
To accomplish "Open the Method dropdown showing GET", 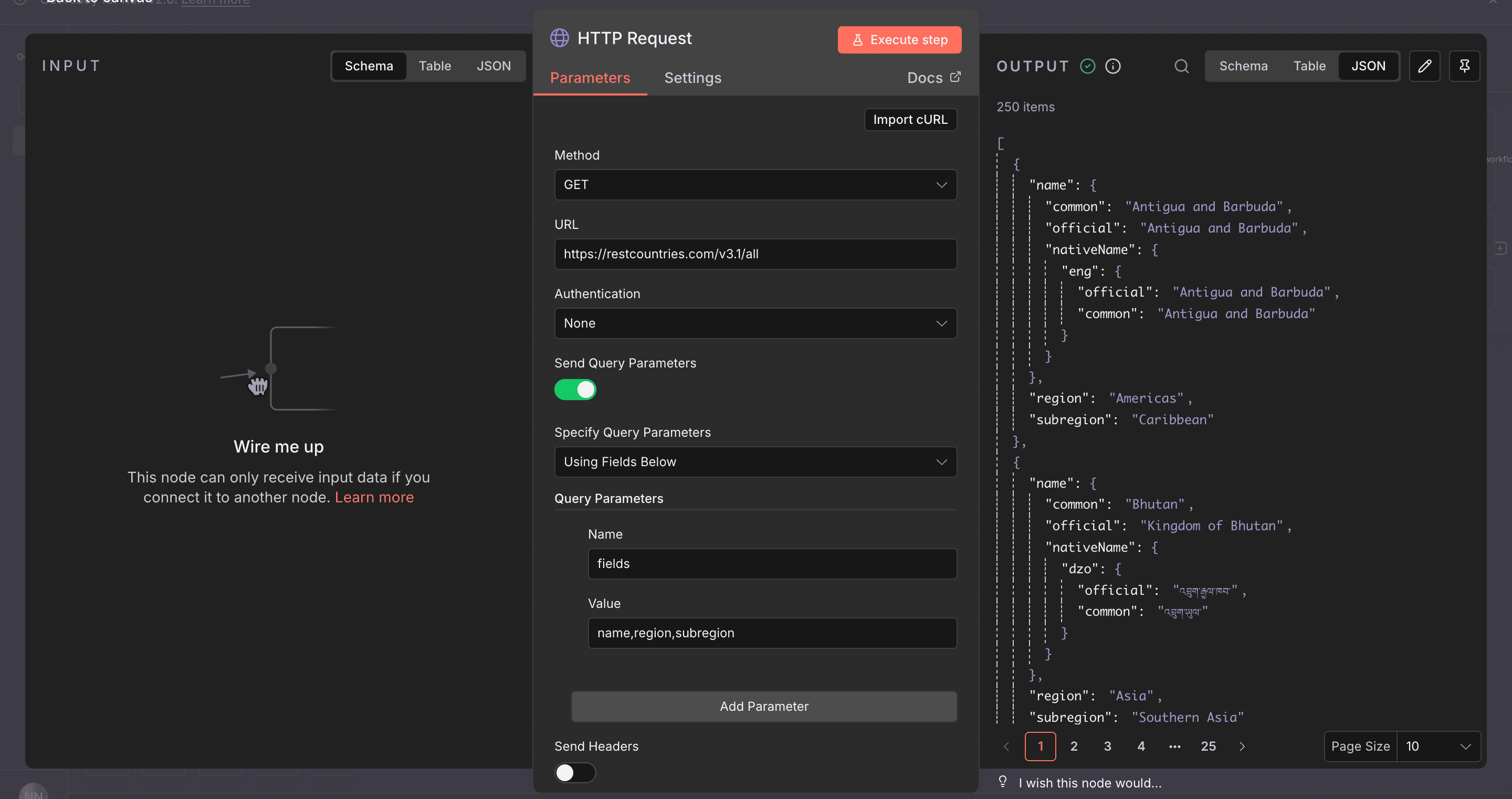I will click(x=755, y=184).
